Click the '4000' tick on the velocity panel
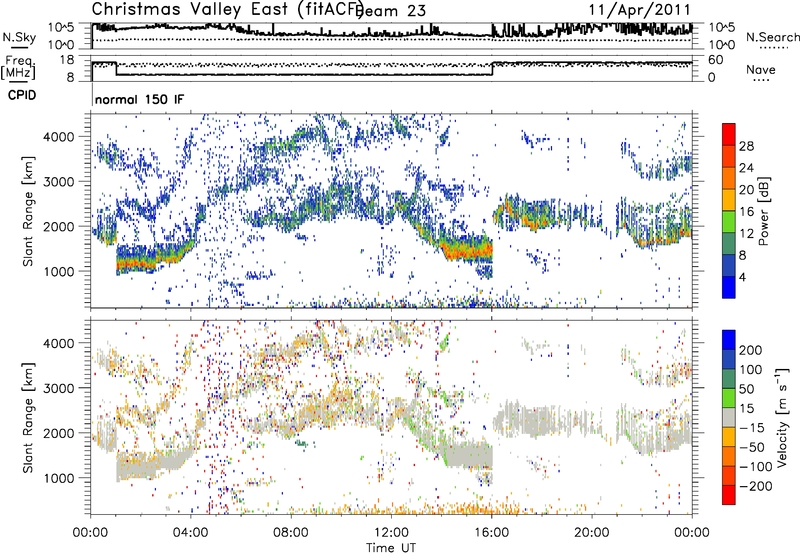The image size is (800, 554). point(59,343)
